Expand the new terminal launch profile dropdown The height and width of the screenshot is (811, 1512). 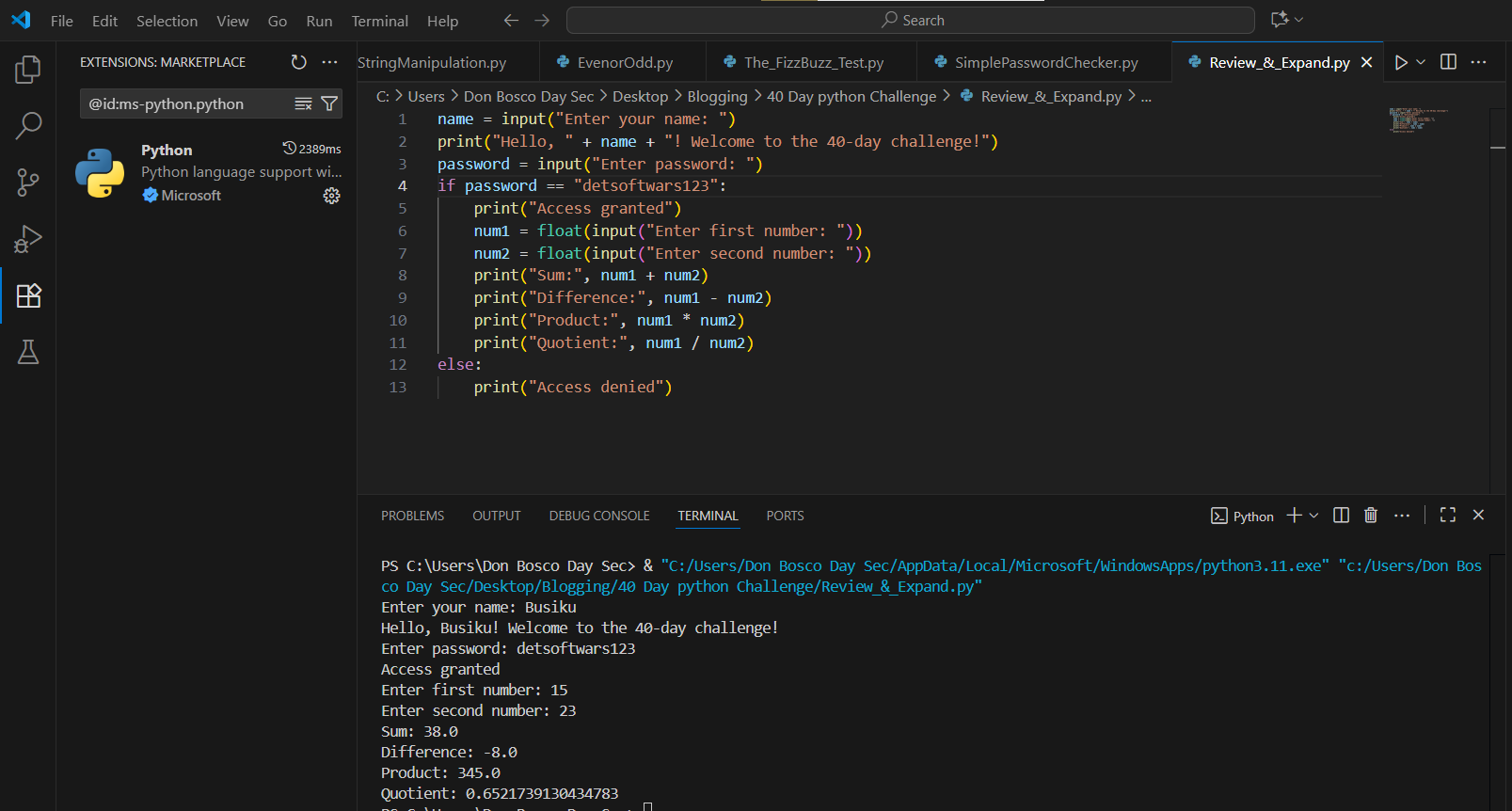[1314, 516]
